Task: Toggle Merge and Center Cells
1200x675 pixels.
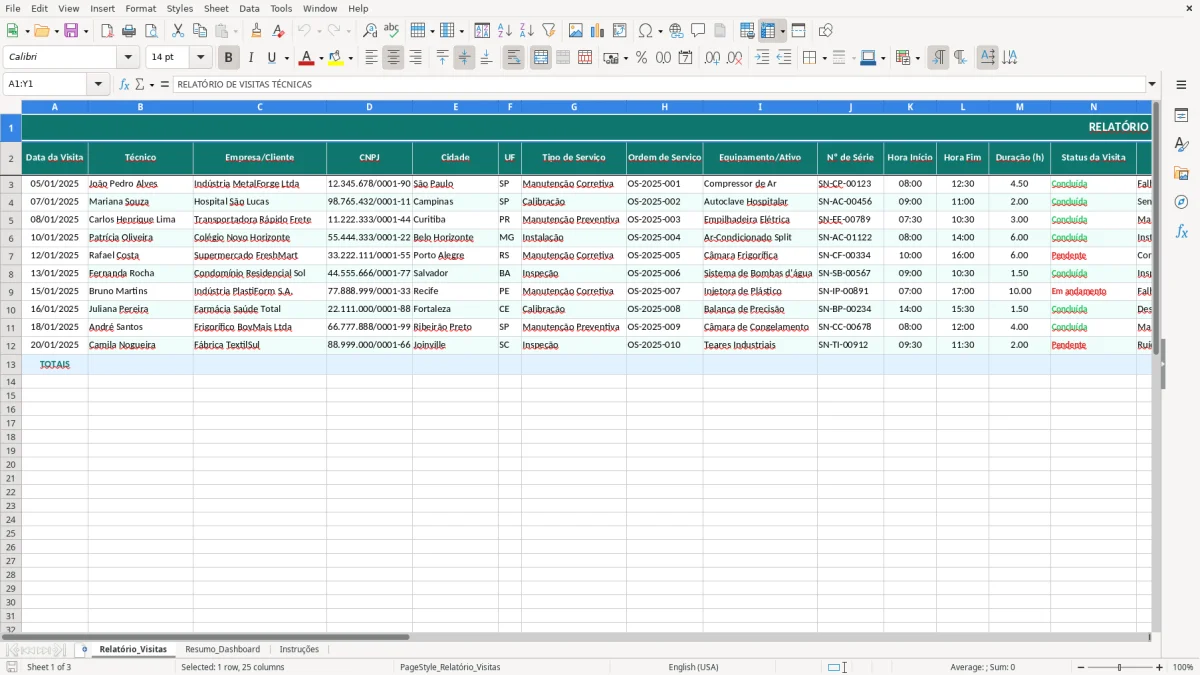Action: (541, 58)
